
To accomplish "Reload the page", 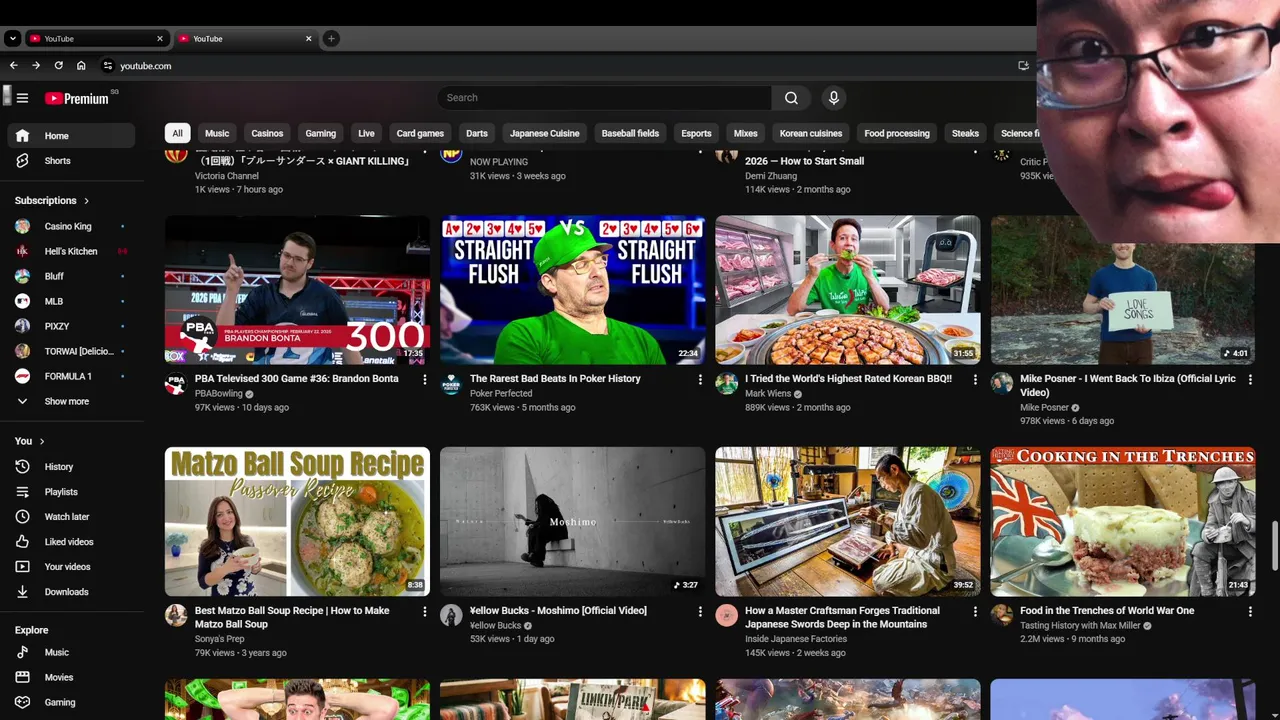I will pos(59,66).
